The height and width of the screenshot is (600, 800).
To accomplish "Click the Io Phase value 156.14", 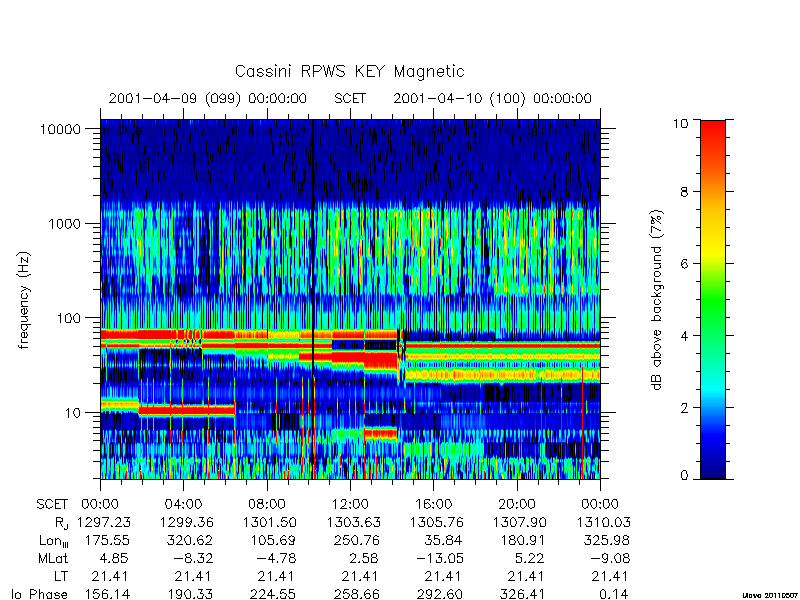I will point(107,594).
